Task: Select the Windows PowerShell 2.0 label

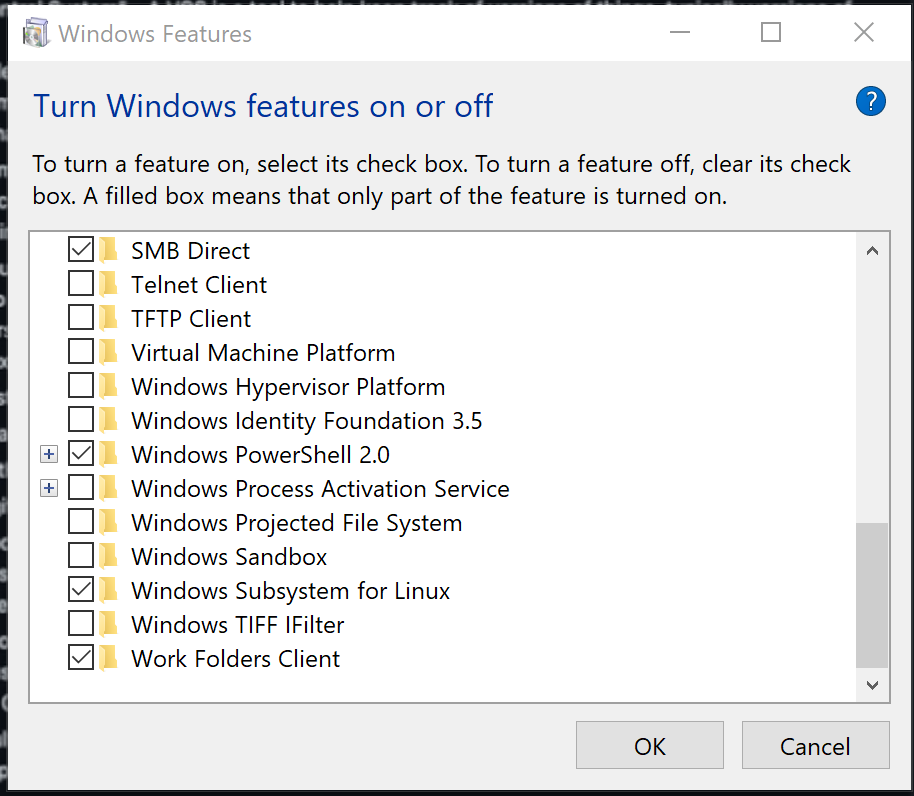Action: 260,455
